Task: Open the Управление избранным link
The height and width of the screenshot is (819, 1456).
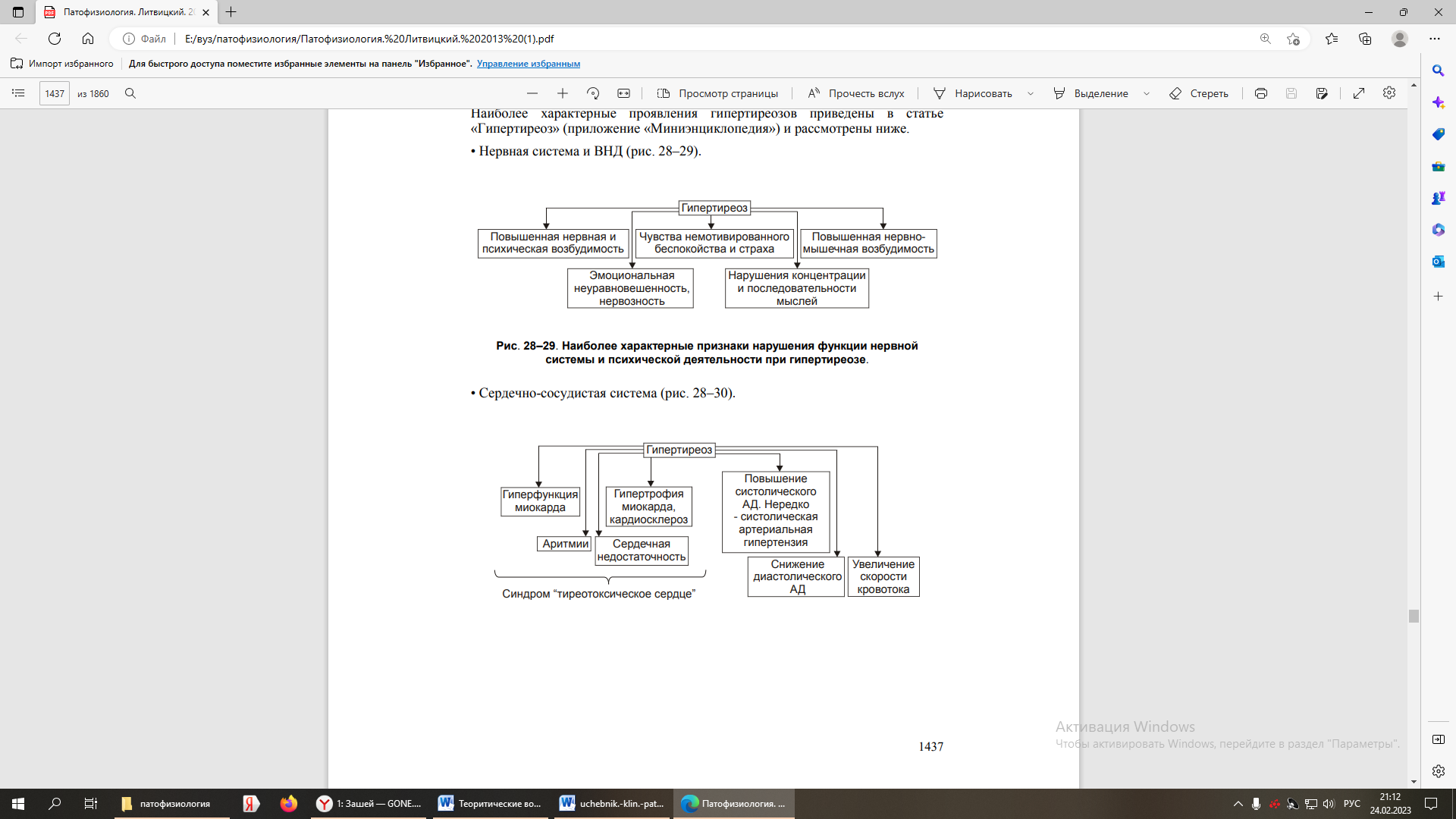Action: (529, 64)
